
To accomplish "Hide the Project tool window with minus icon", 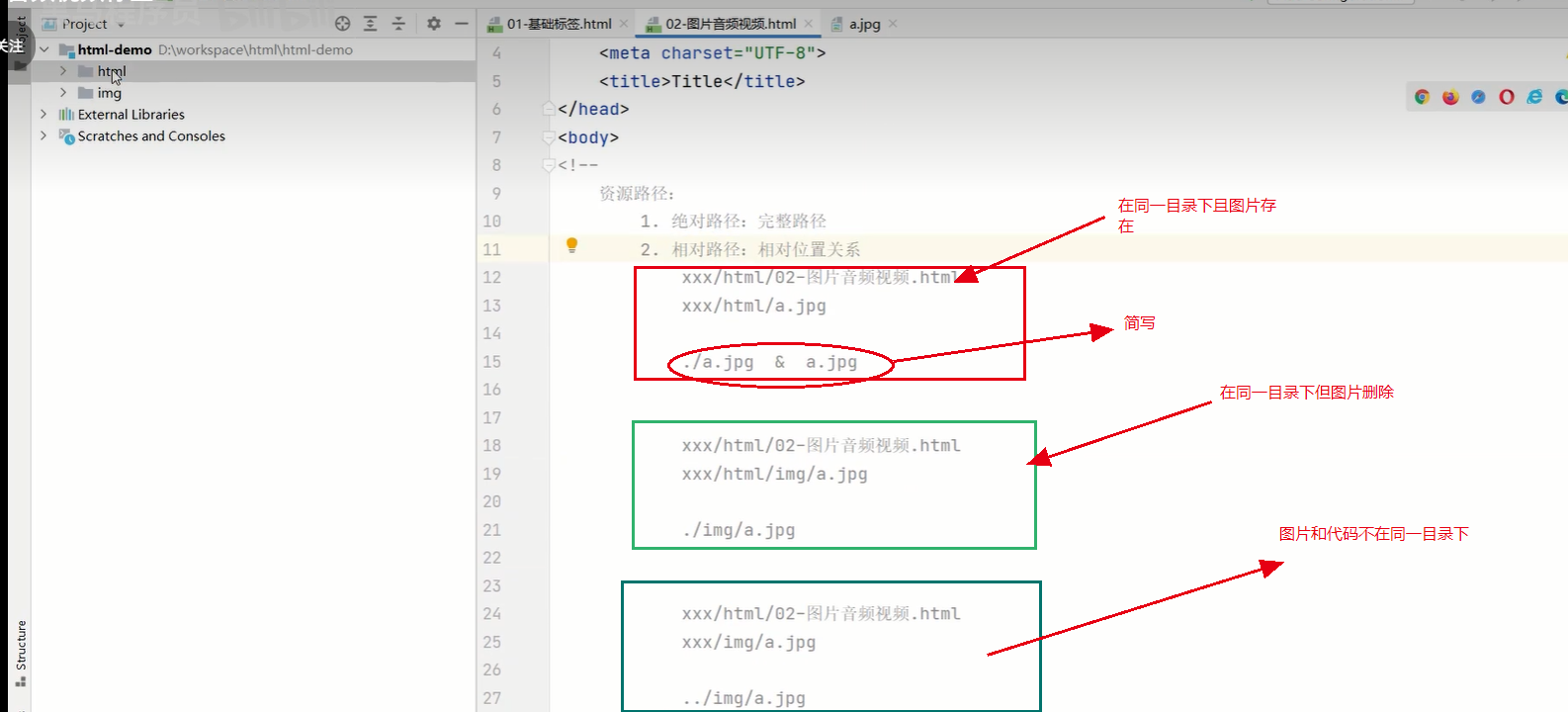I will pyautogui.click(x=461, y=24).
